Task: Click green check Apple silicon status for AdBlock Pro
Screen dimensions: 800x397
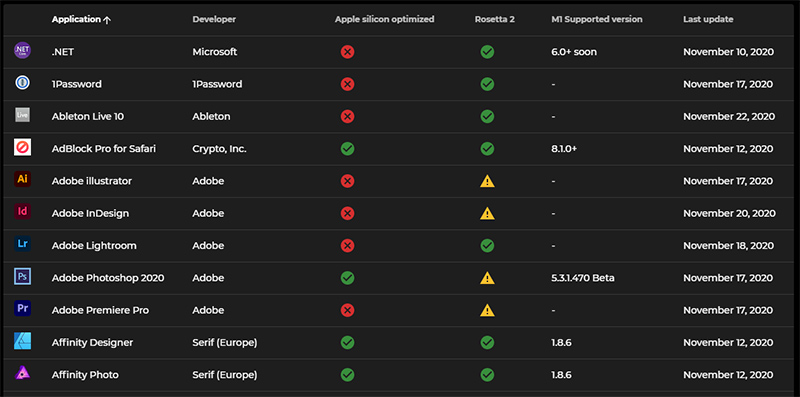Action: pyautogui.click(x=347, y=148)
